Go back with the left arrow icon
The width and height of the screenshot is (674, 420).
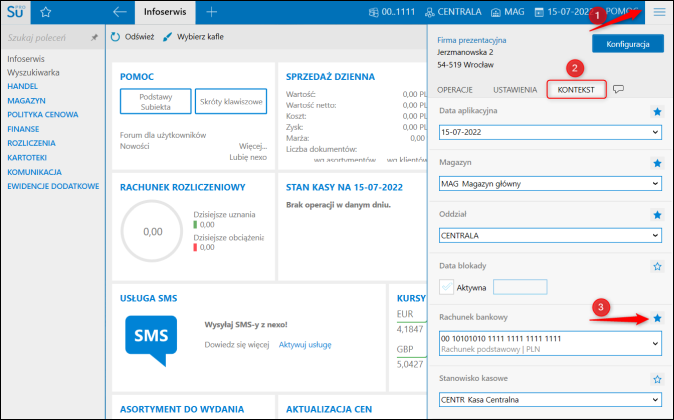pyautogui.click(x=119, y=12)
